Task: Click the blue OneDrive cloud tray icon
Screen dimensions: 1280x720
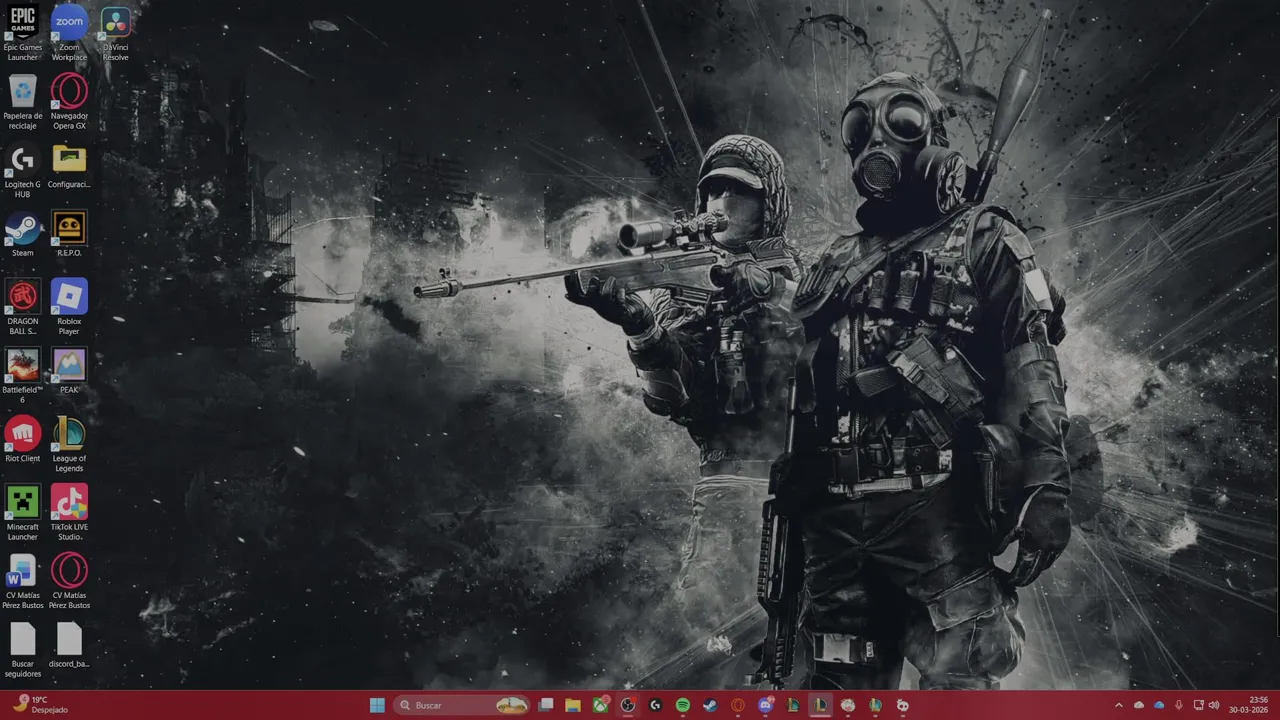Action: 1159,705
